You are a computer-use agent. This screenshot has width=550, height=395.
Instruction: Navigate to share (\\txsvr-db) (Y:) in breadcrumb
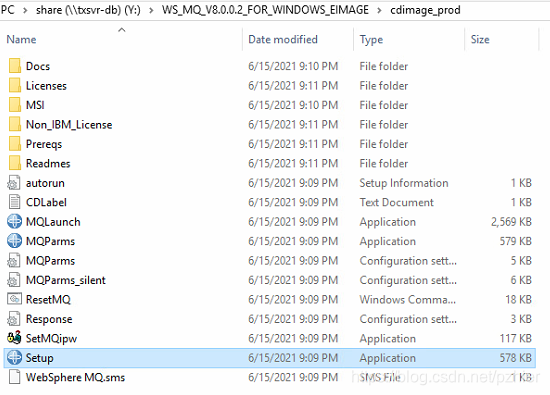click(88, 10)
